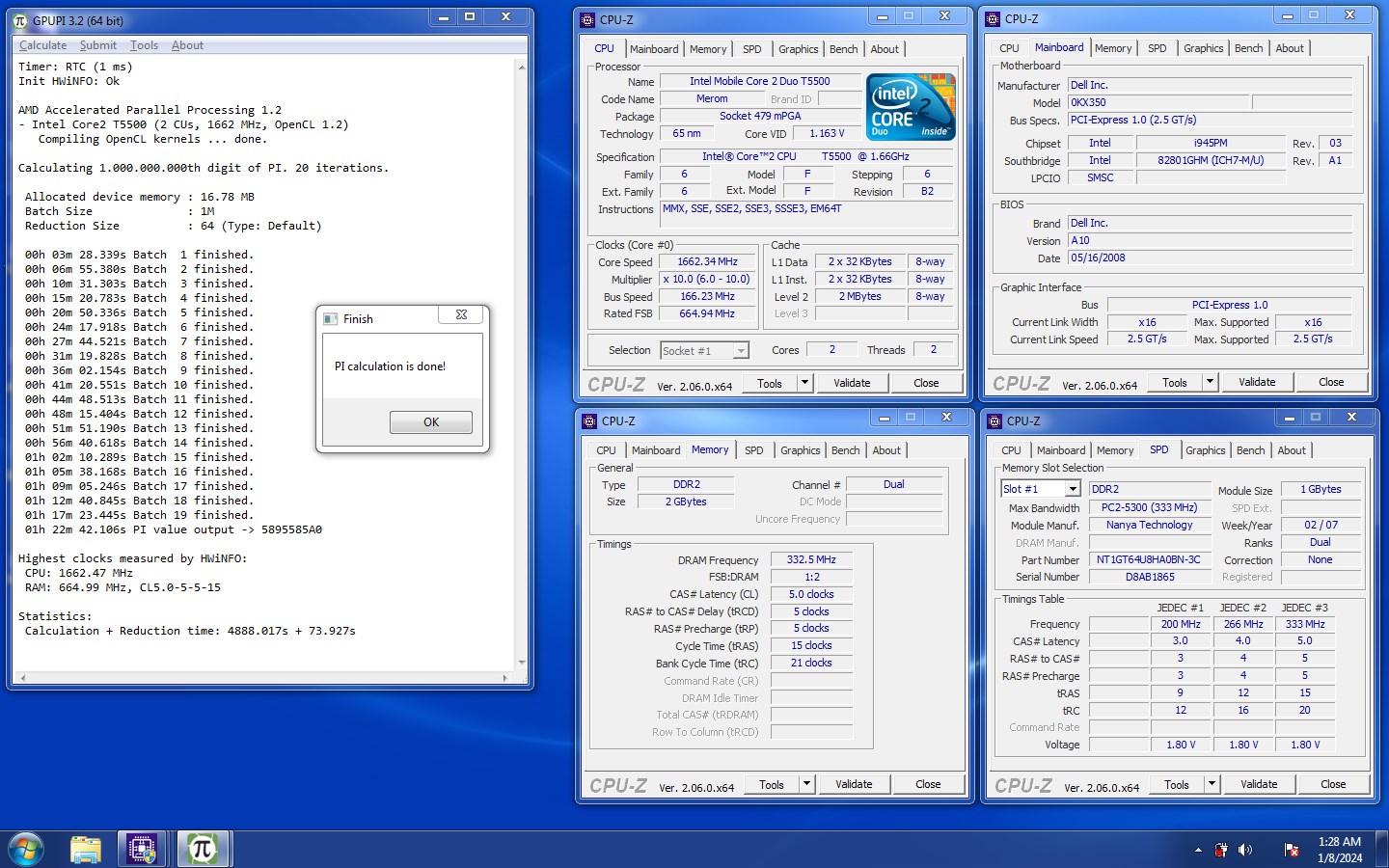Click the Finish dialog title icon
The image size is (1389, 868).
click(331, 318)
